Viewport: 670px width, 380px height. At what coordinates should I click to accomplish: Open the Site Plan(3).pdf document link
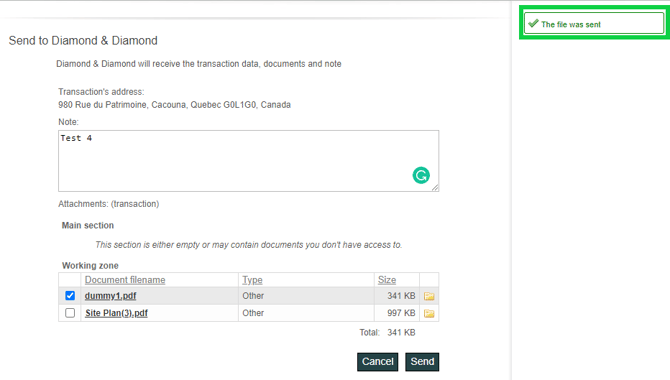point(116,313)
